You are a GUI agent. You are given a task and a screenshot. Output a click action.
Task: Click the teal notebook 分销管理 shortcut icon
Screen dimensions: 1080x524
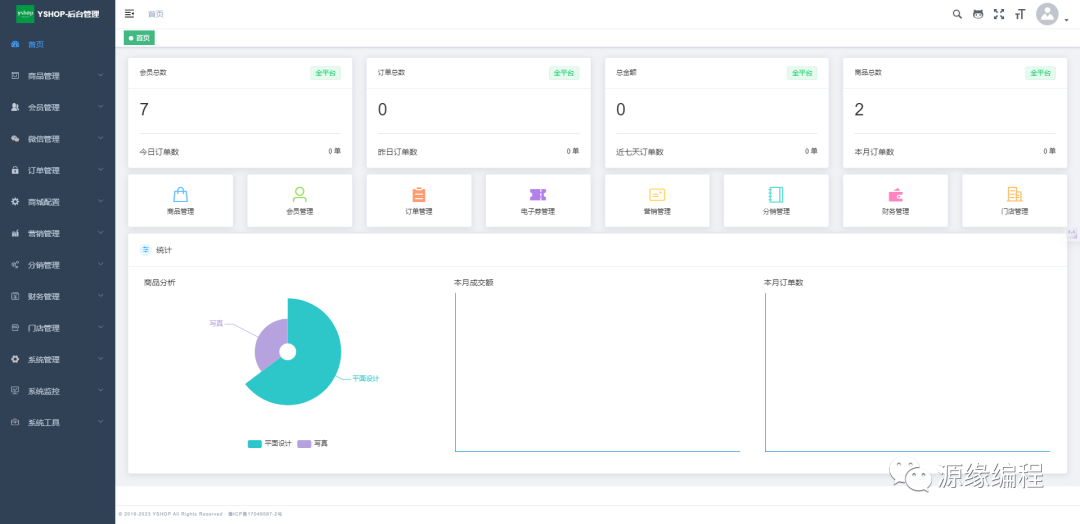[x=776, y=194]
